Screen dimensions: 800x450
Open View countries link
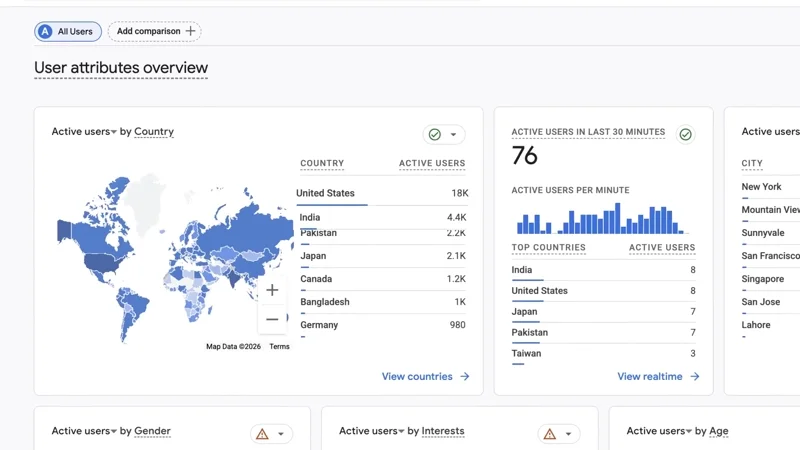[x=426, y=377]
